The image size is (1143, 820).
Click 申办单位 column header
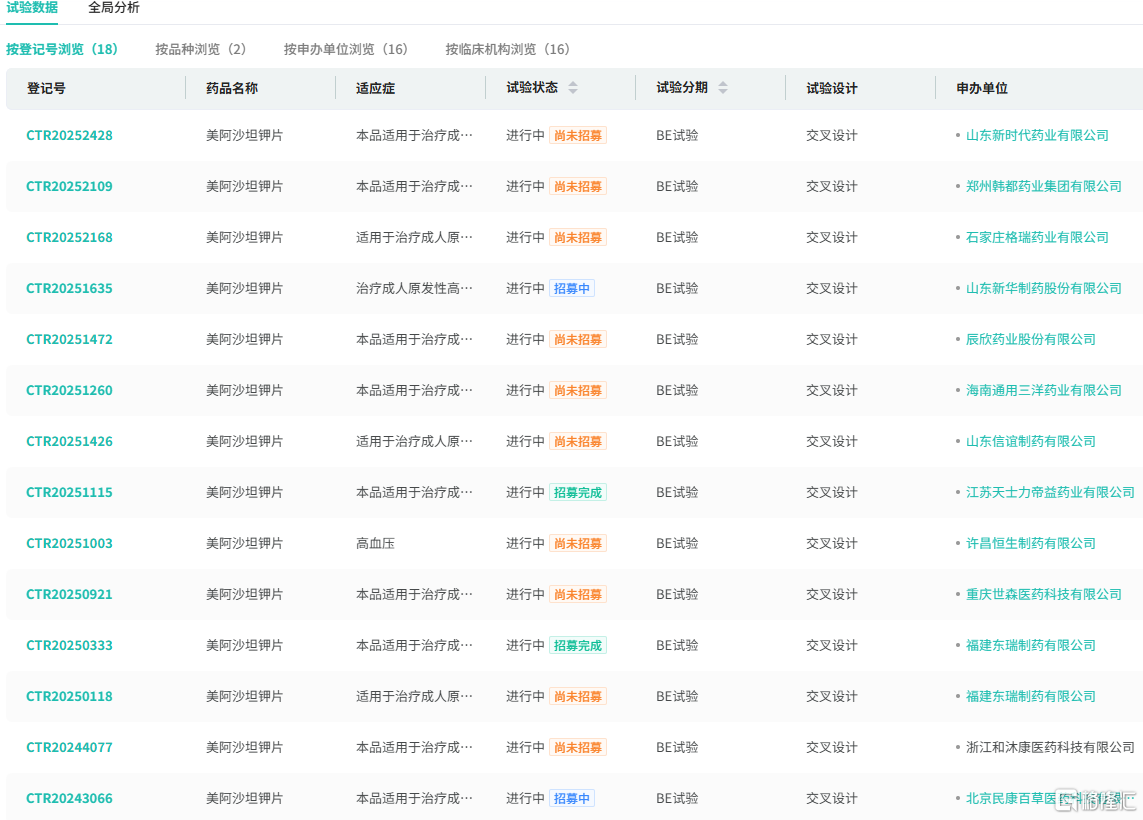point(982,88)
